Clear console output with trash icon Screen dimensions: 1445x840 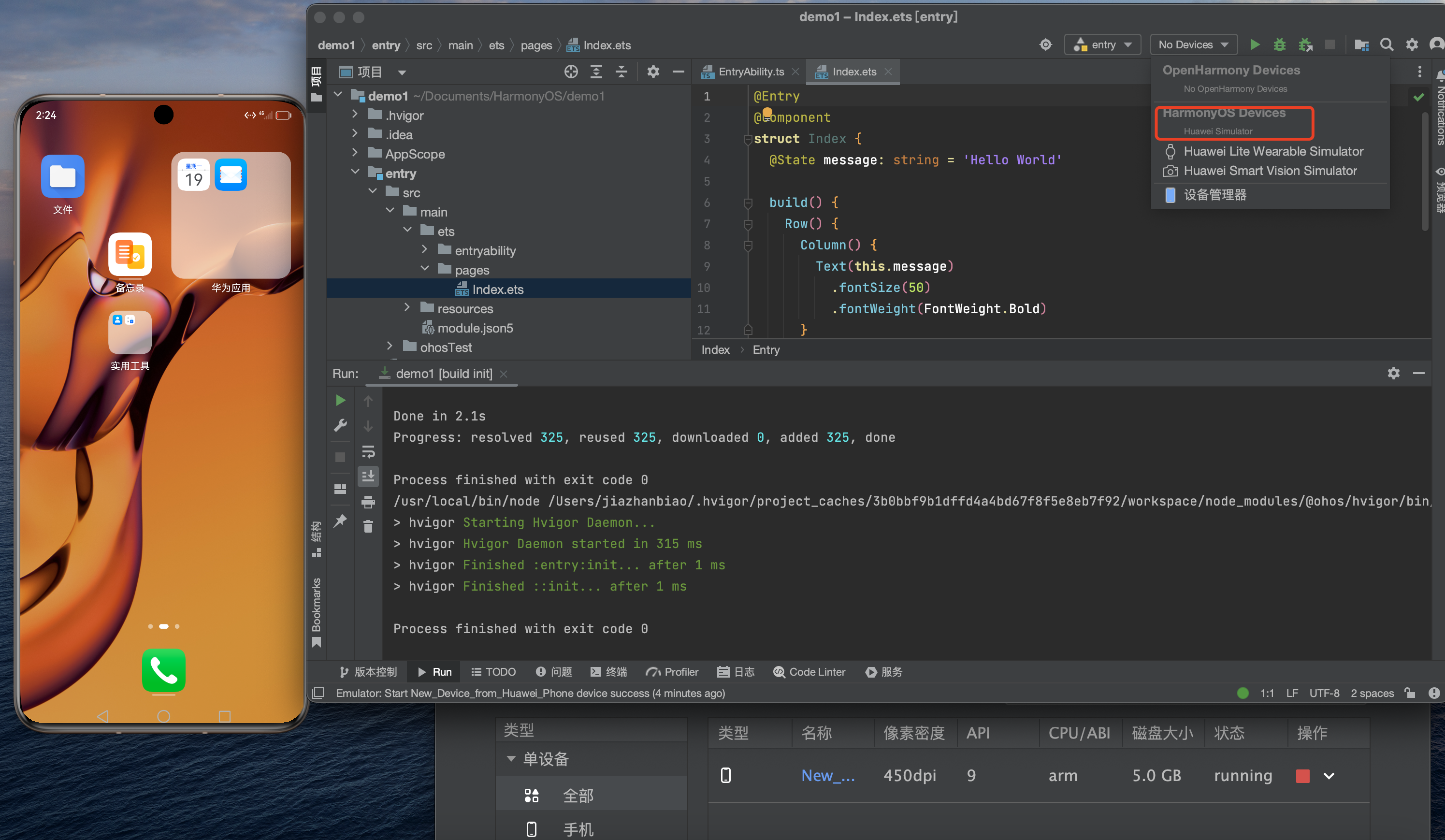tap(368, 526)
